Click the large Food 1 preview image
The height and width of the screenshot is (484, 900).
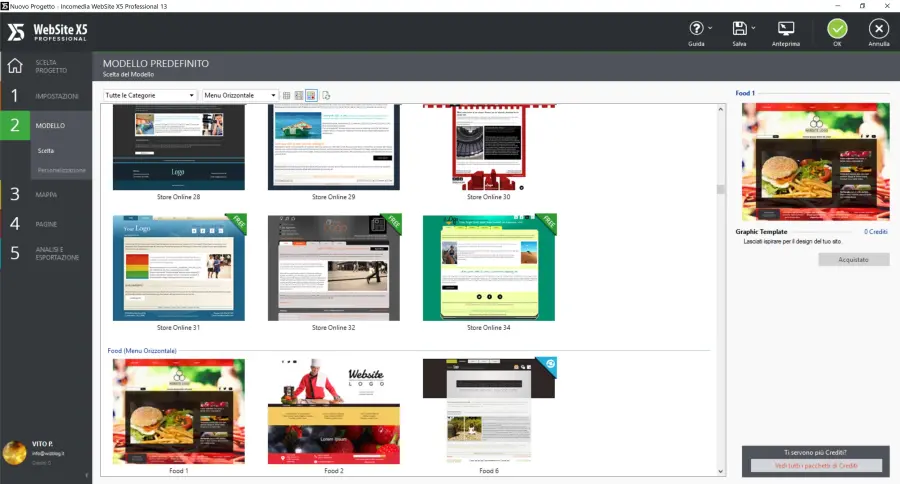(x=815, y=162)
